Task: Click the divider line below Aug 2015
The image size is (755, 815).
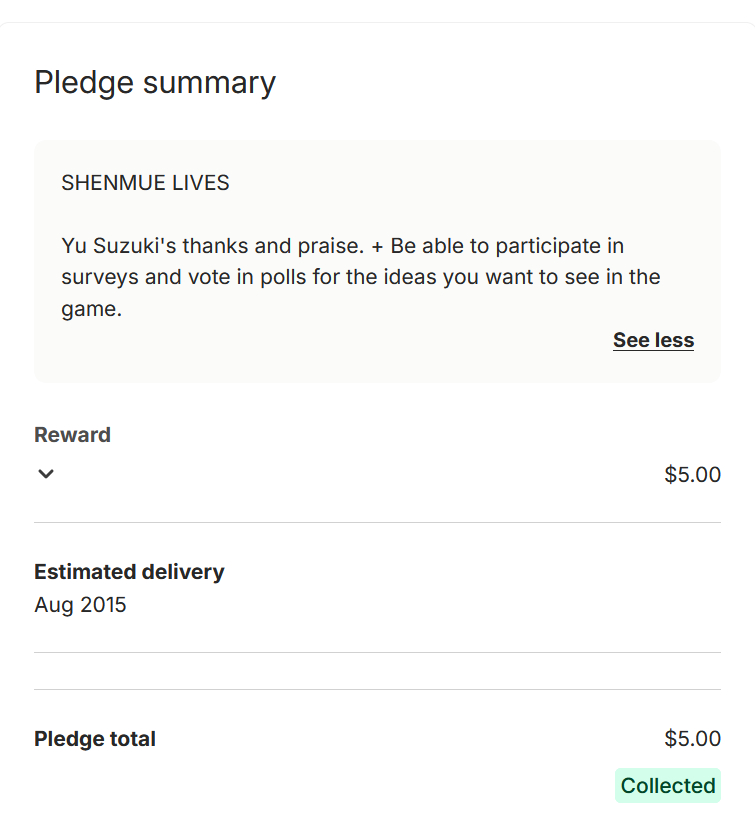Action: pos(377,652)
